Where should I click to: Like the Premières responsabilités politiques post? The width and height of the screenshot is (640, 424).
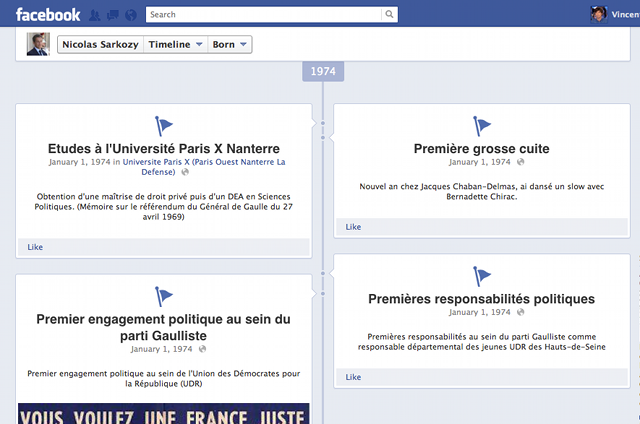[x=353, y=377]
